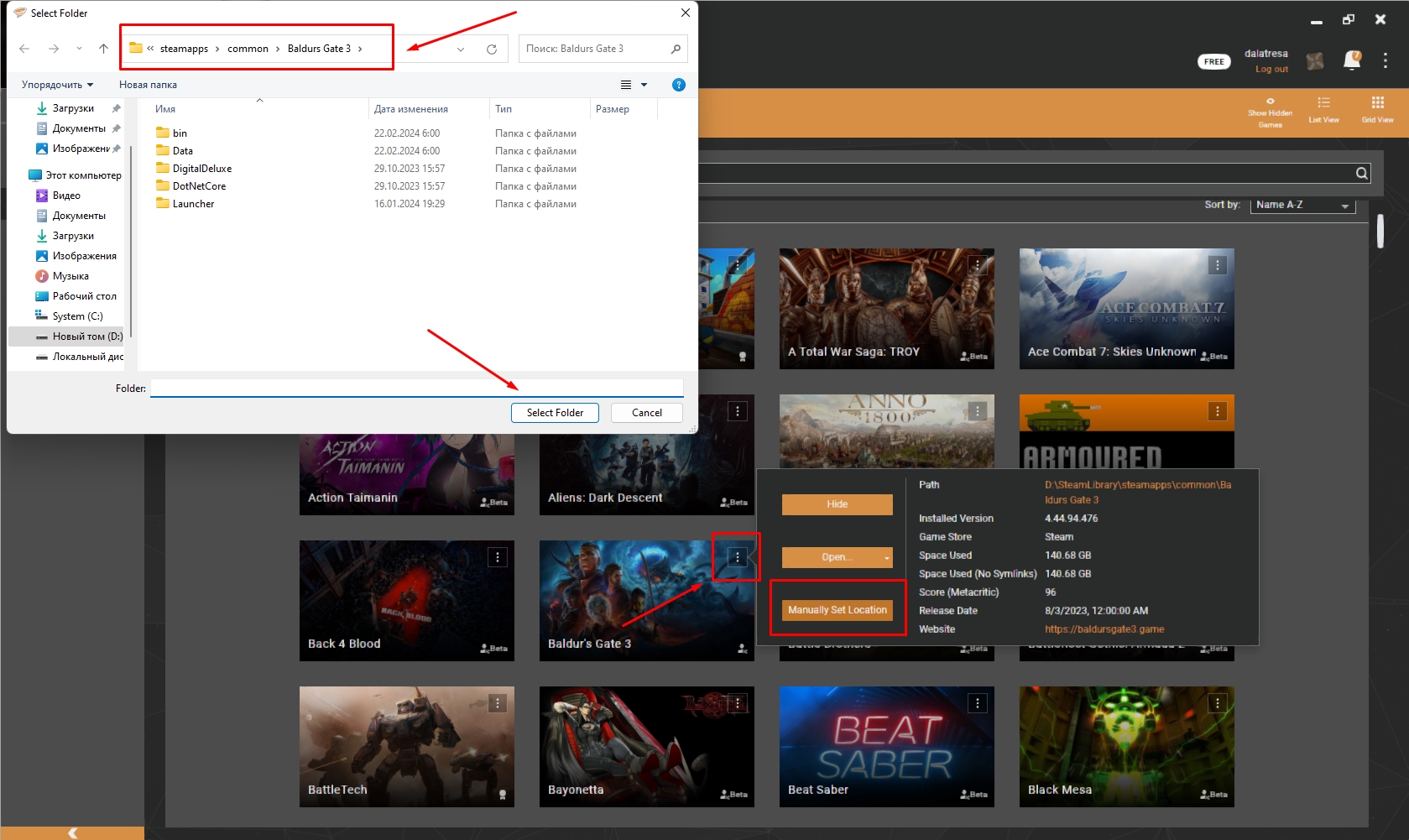Open the main vertical dots menu
The width and height of the screenshot is (1409, 840).
pyautogui.click(x=1386, y=60)
